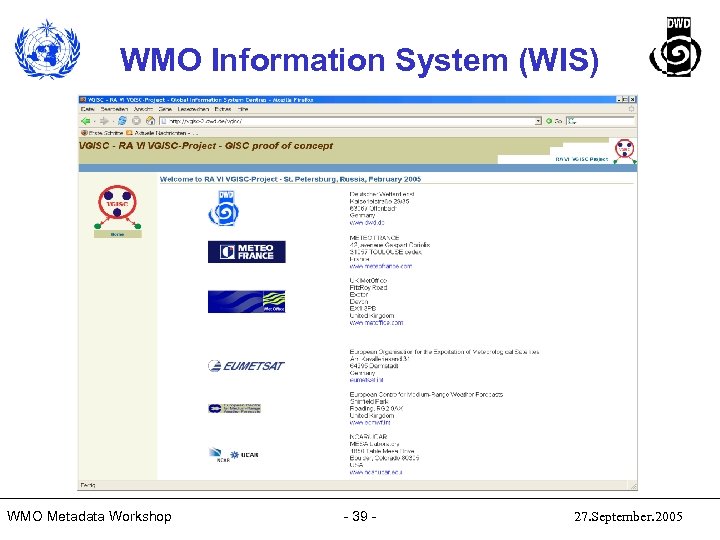
Task: Click into the URL address field
Action: pos(348,121)
